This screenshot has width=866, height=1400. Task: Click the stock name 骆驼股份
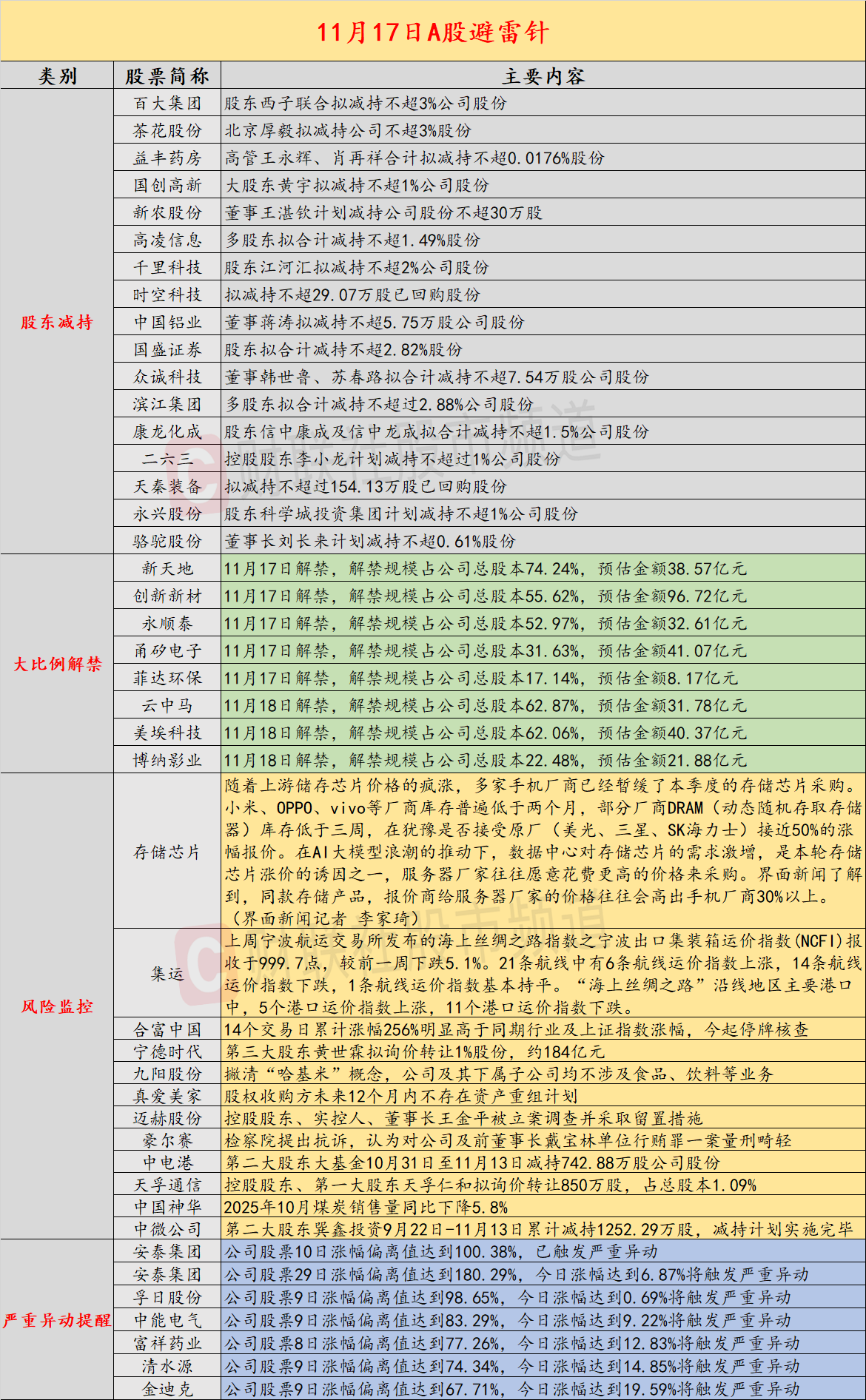(167, 542)
